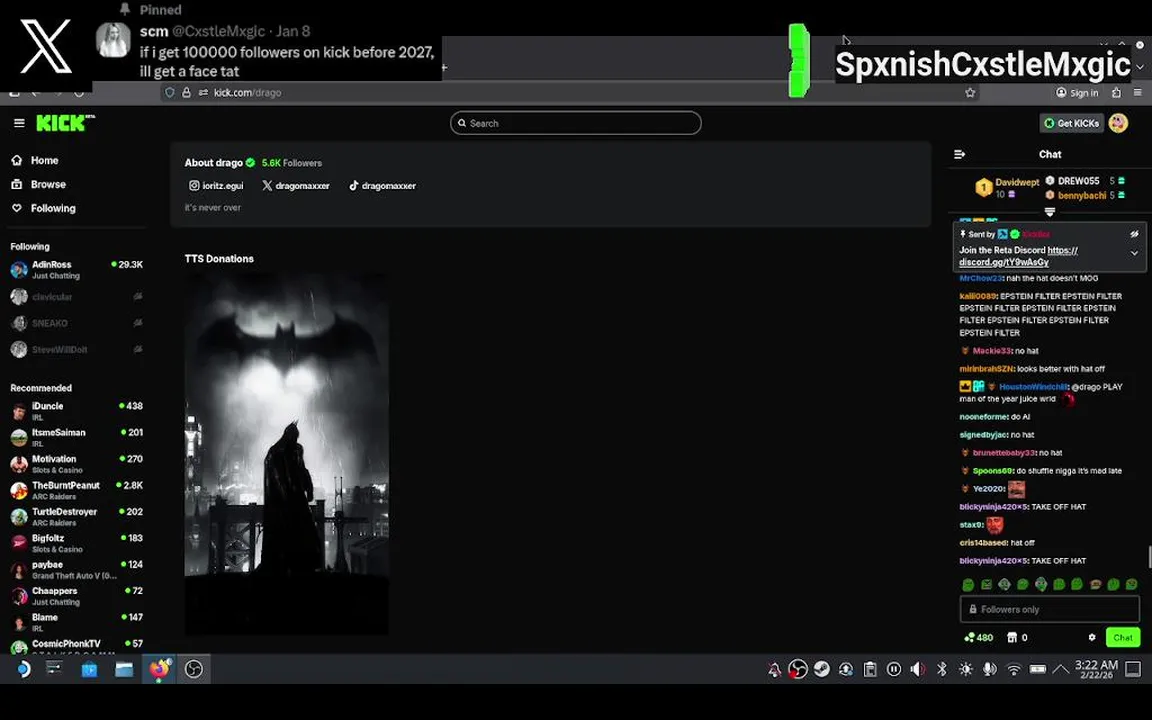This screenshot has height=720, width=1152.
Task: Open recommended channel TurtleDestroyer
Action: (x=76, y=516)
